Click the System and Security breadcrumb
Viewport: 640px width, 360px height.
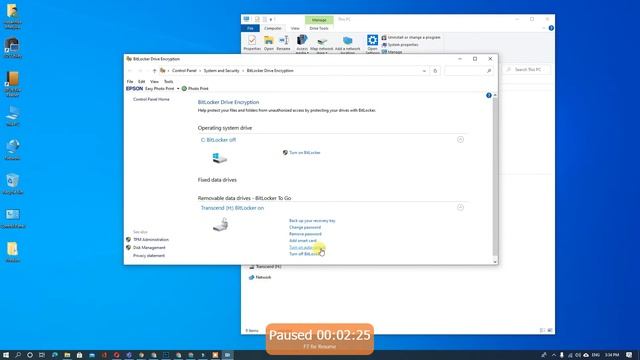pyautogui.click(x=221, y=71)
